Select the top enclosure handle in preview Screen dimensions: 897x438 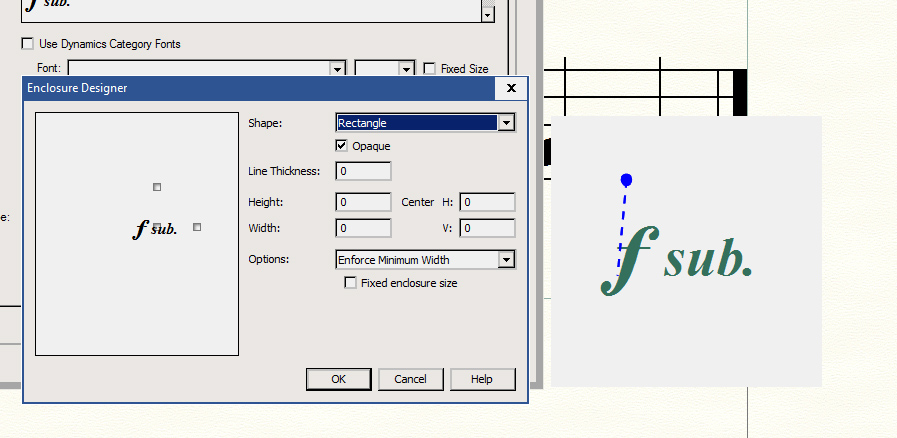(157, 187)
